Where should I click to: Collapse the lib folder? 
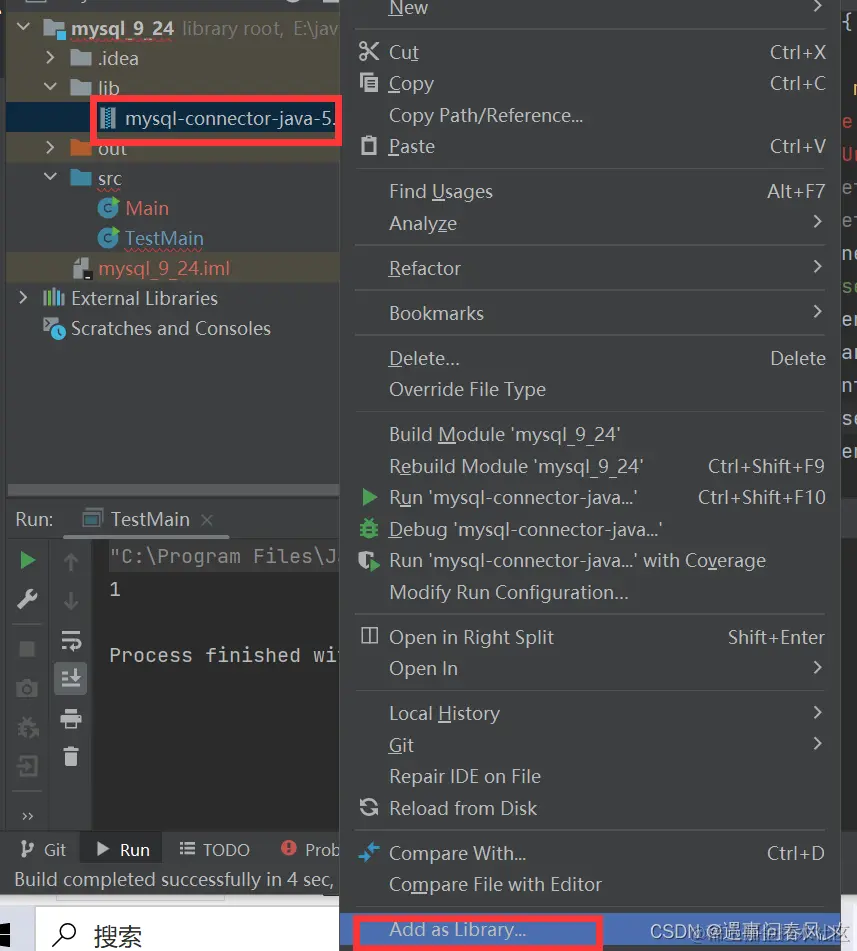coord(50,87)
